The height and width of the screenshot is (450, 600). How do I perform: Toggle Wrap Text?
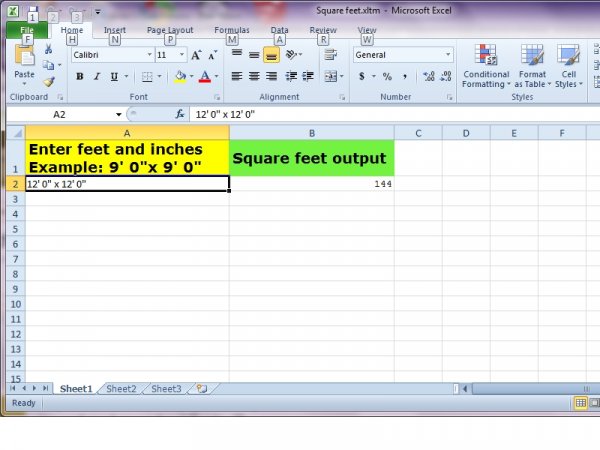click(331, 55)
